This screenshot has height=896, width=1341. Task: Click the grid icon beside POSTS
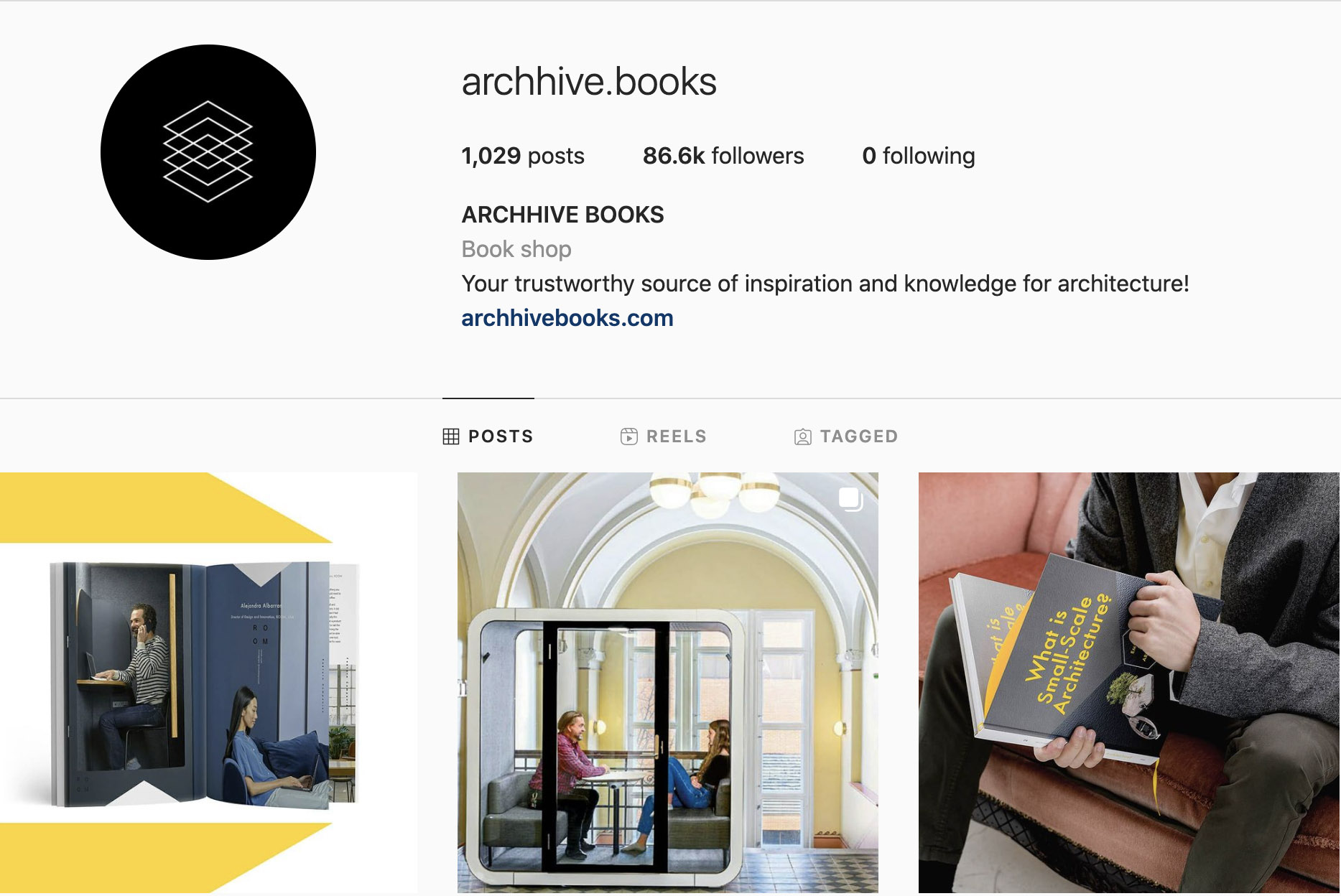pyautogui.click(x=451, y=437)
